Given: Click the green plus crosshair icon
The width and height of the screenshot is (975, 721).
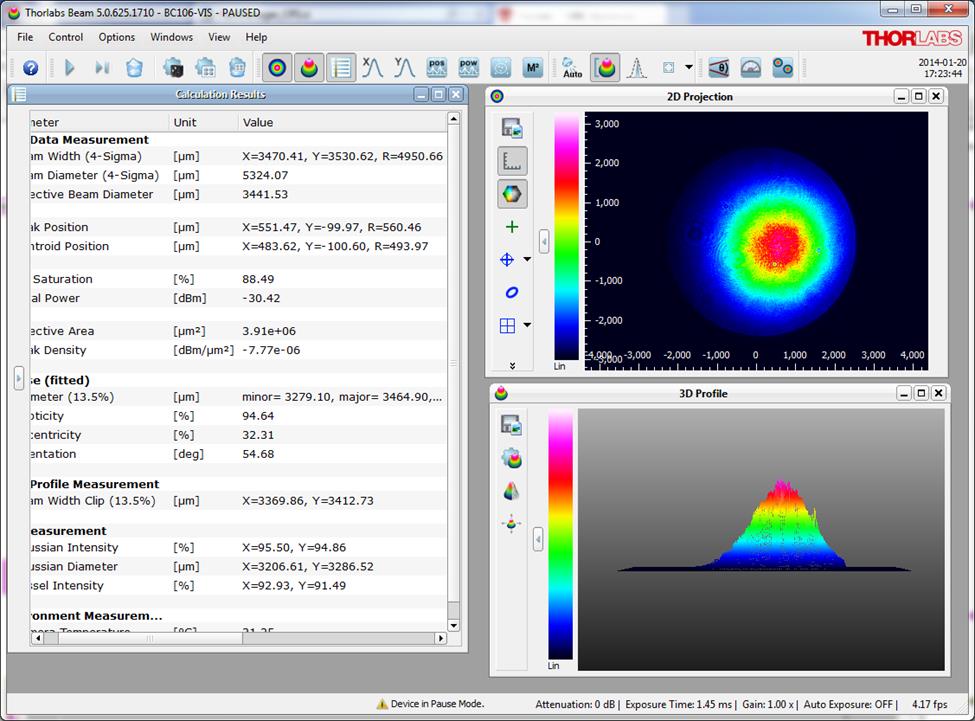Looking at the screenshot, I should tap(512, 227).
